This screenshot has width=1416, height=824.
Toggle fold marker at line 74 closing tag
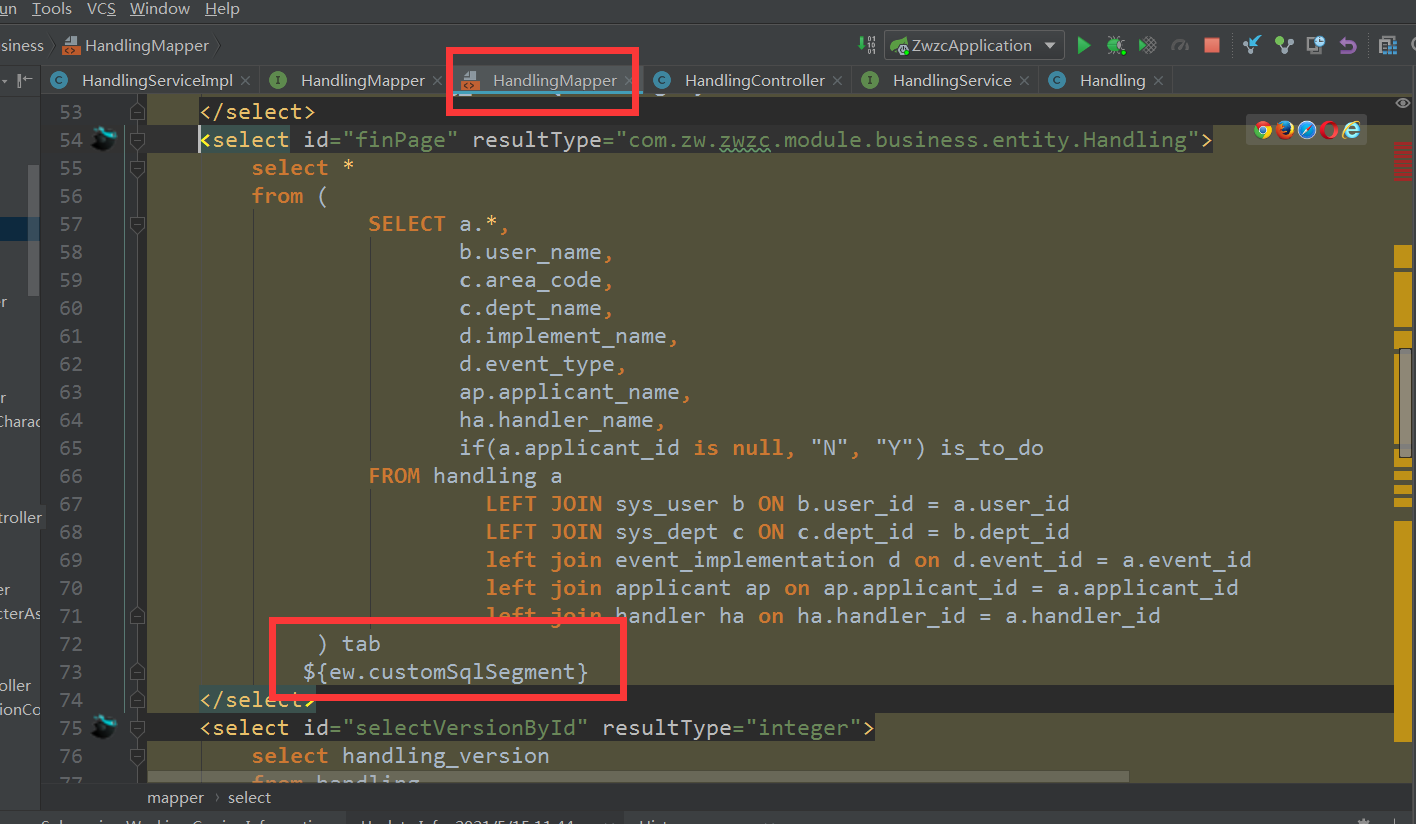[x=137, y=699]
